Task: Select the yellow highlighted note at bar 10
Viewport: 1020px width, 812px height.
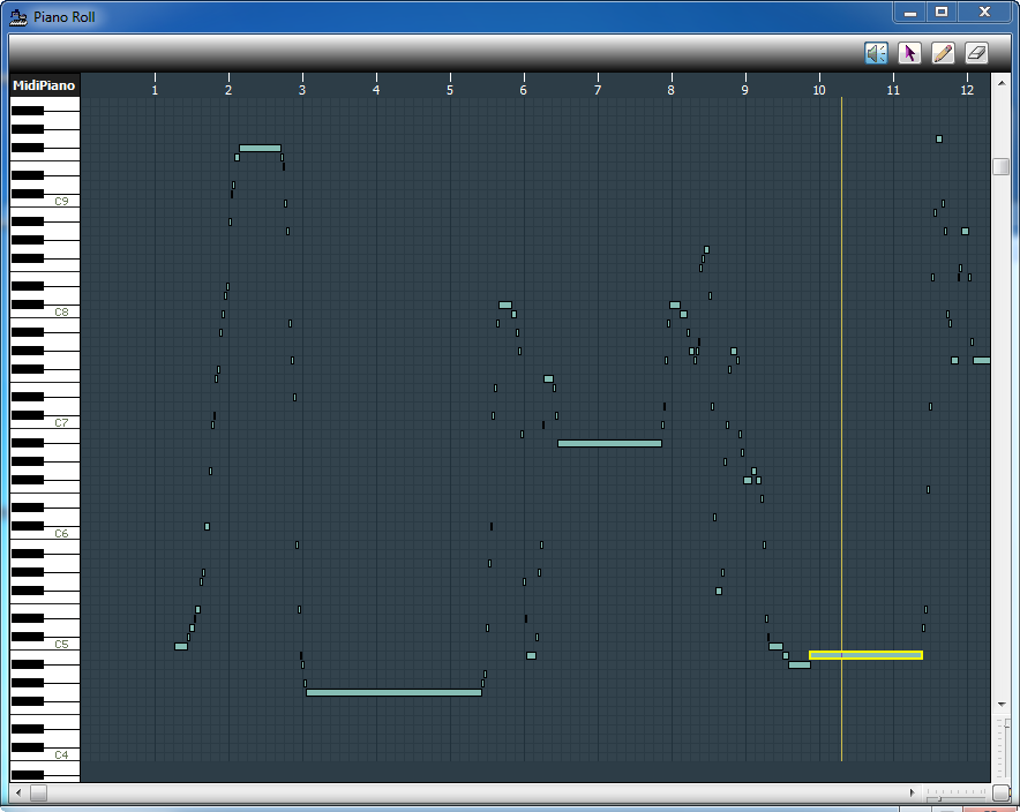Action: pos(866,655)
